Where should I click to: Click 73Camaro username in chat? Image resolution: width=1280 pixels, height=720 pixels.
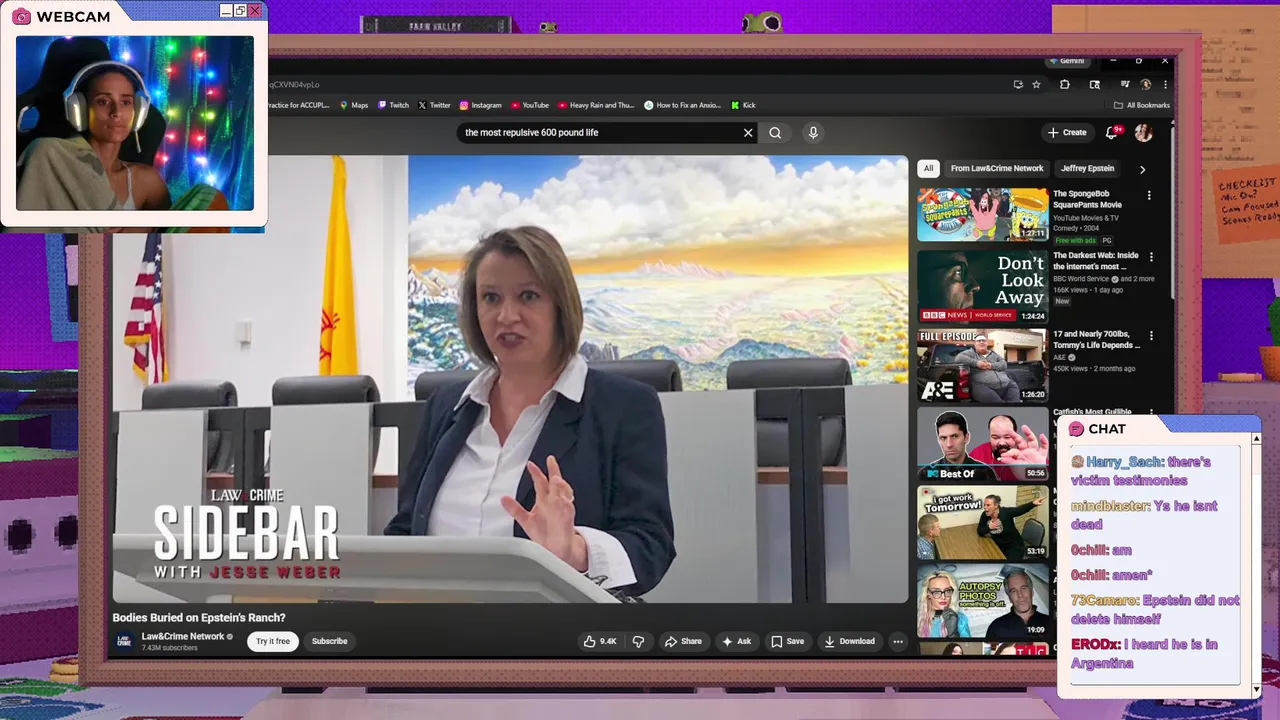pyautogui.click(x=1105, y=600)
